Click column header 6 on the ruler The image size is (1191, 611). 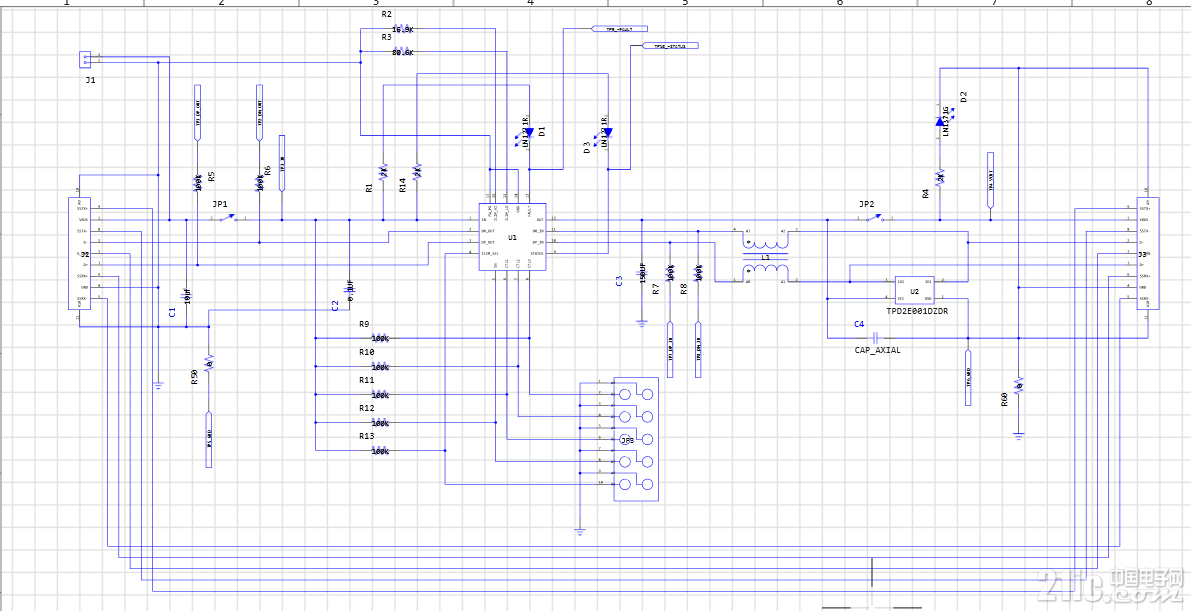tap(840, 3)
